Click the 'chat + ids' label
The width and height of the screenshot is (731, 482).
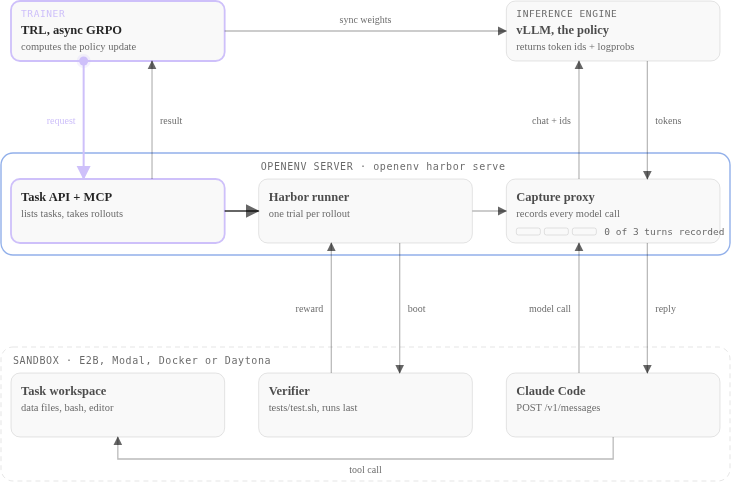[551, 121]
